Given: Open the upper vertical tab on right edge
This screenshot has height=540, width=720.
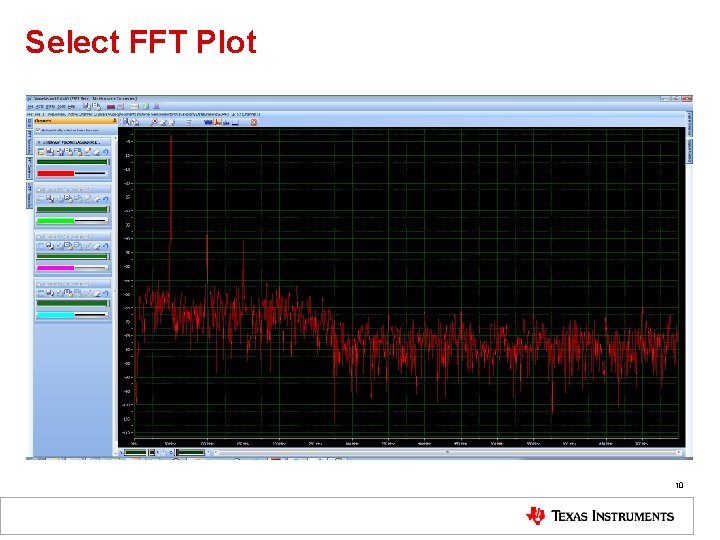Looking at the screenshot, I should tap(689, 124).
